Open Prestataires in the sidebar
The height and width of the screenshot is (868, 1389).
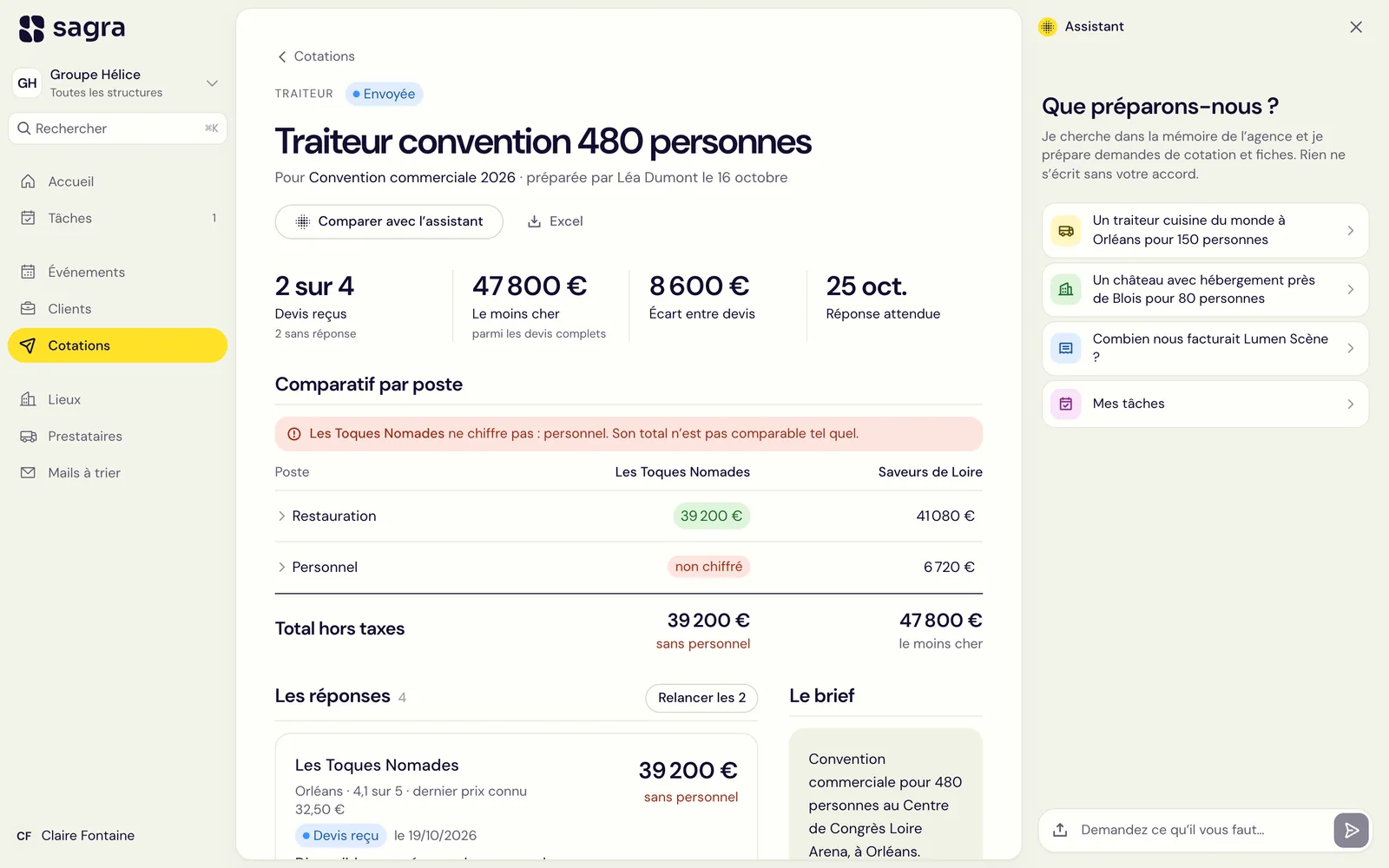click(x=118, y=437)
